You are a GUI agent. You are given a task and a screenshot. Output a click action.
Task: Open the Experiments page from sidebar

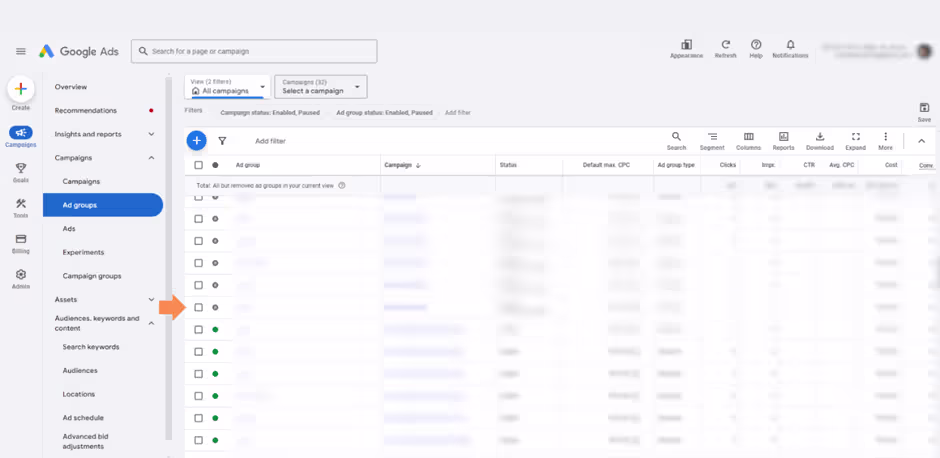coord(83,252)
